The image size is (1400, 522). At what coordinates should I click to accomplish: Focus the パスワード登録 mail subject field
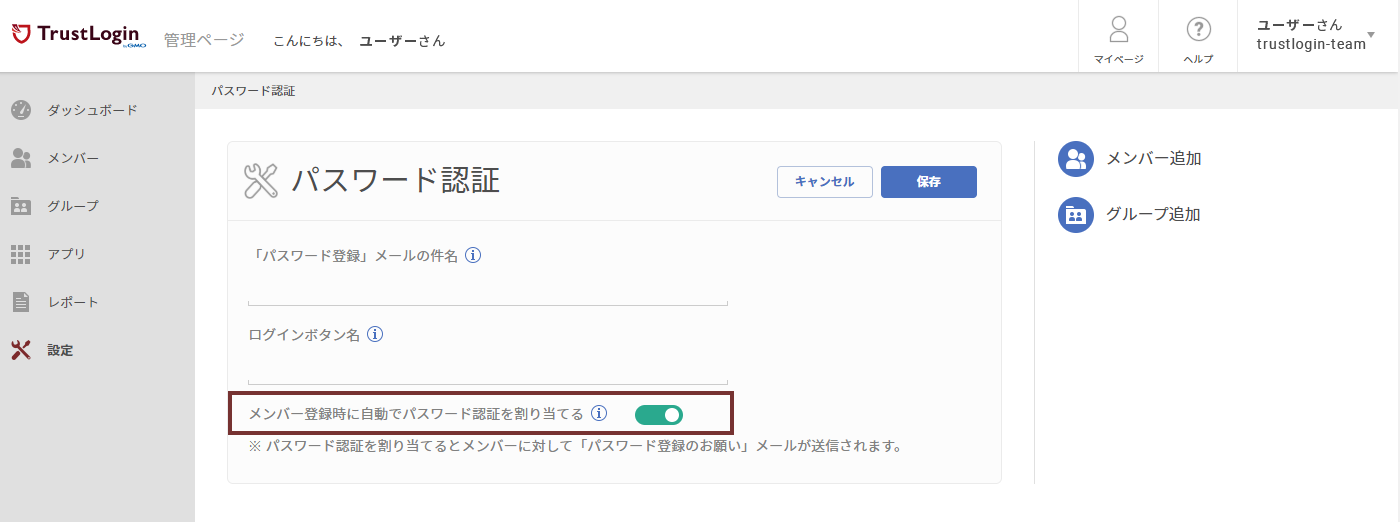click(x=487, y=291)
